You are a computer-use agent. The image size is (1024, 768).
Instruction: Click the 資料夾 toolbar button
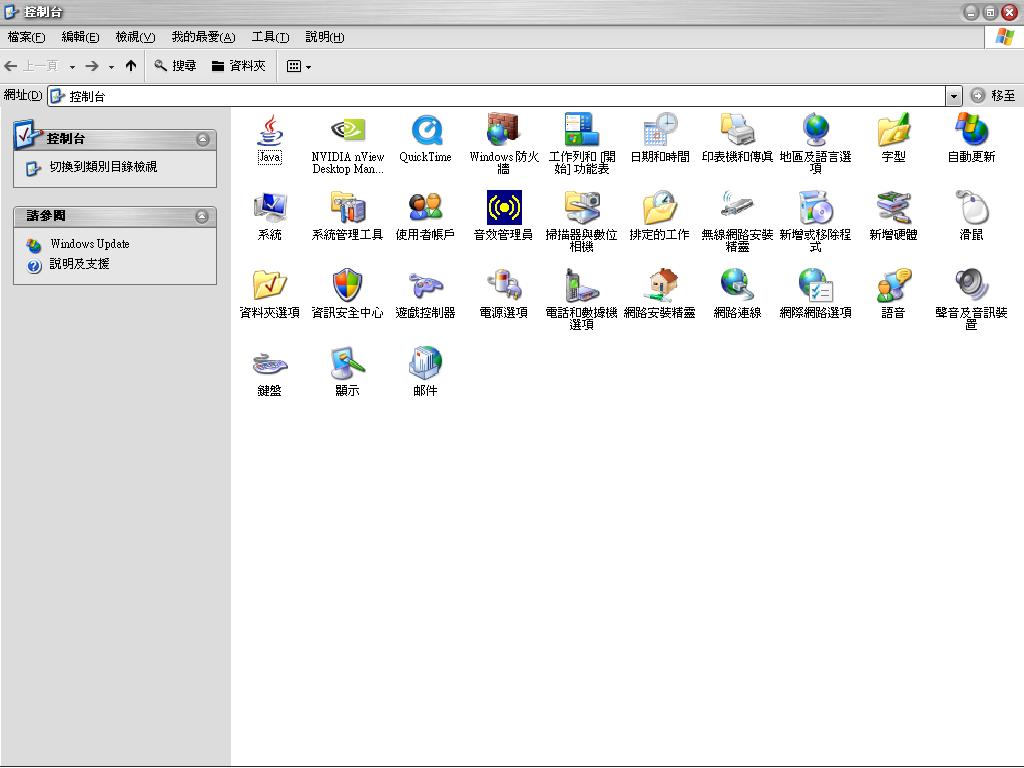click(238, 66)
